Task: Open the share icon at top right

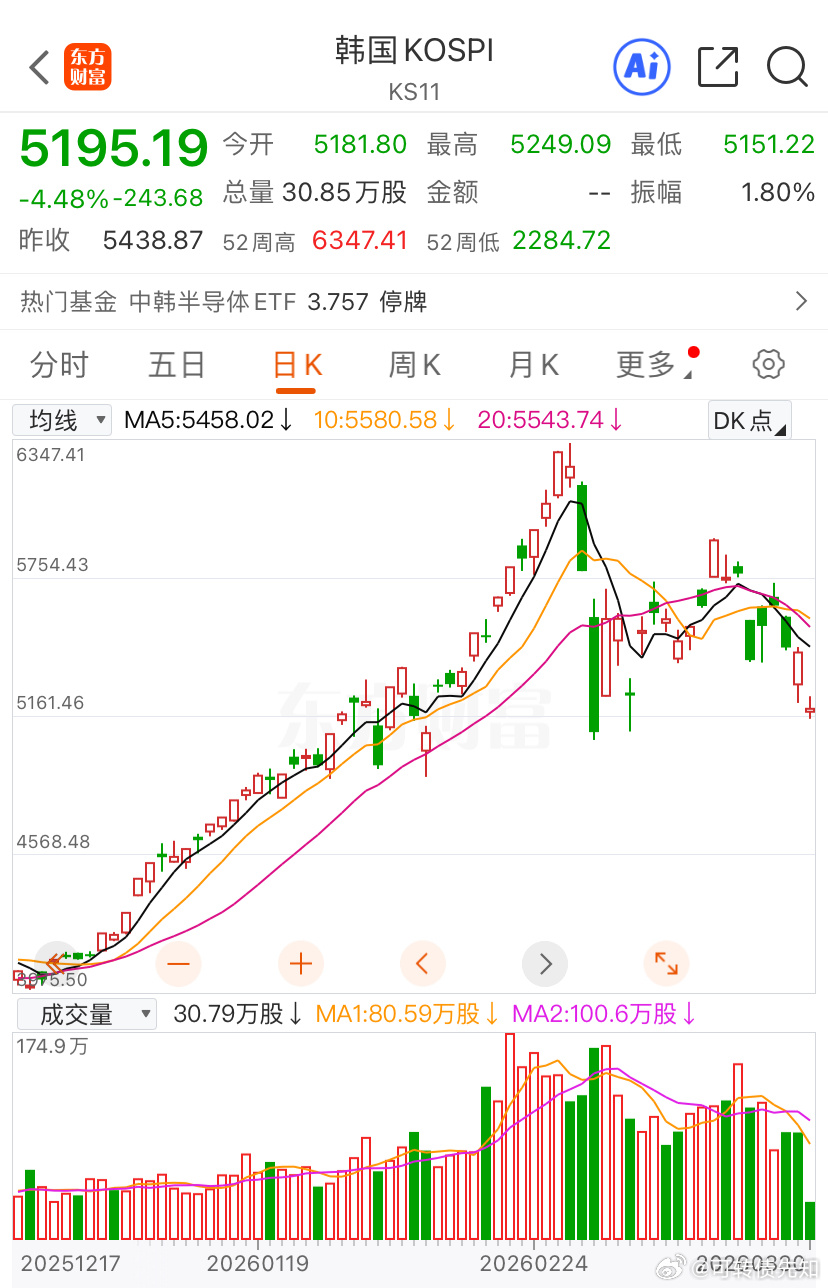Action: coord(717,67)
